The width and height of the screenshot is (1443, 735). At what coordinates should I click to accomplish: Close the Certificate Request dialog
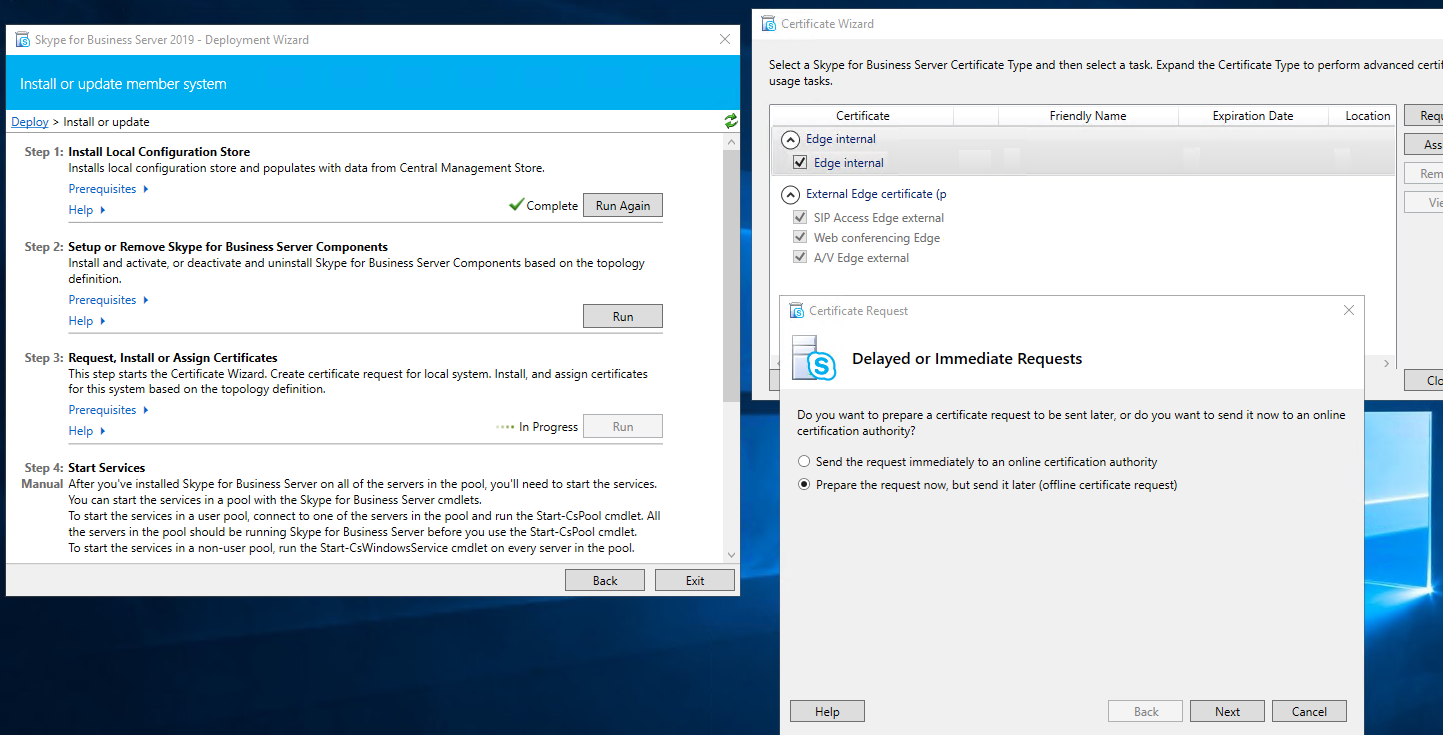click(x=1348, y=310)
